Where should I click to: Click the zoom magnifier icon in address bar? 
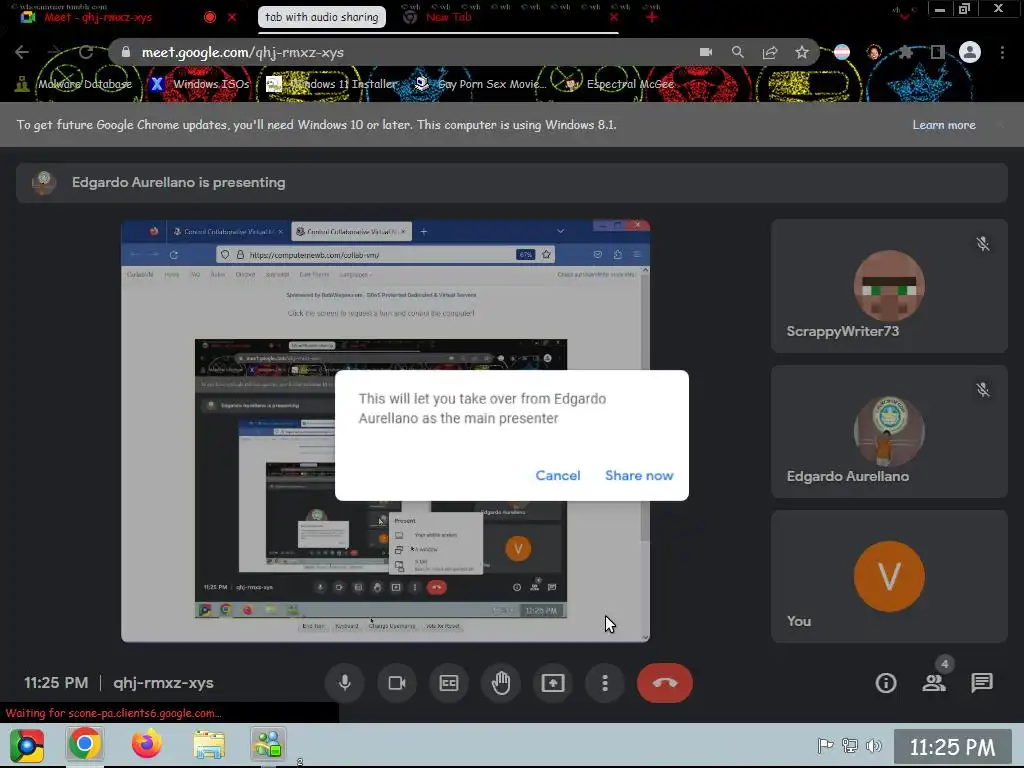(738, 52)
